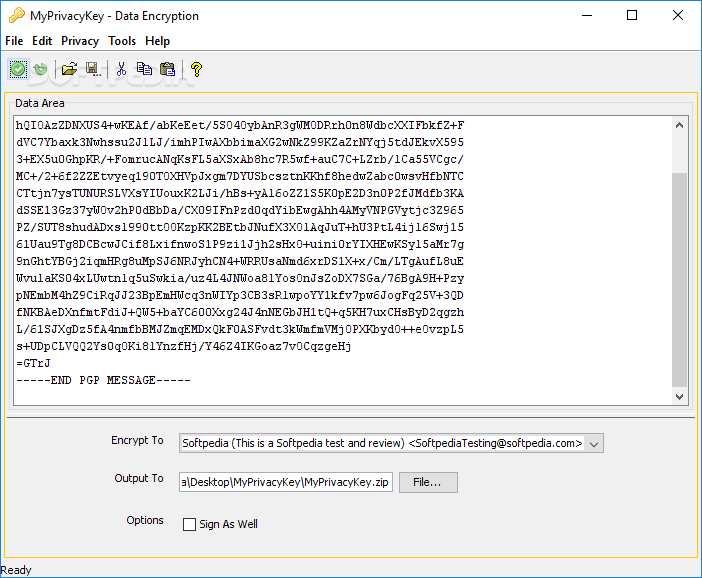702x578 pixels.
Task: Cut text with scissors icon
Action: [121, 69]
